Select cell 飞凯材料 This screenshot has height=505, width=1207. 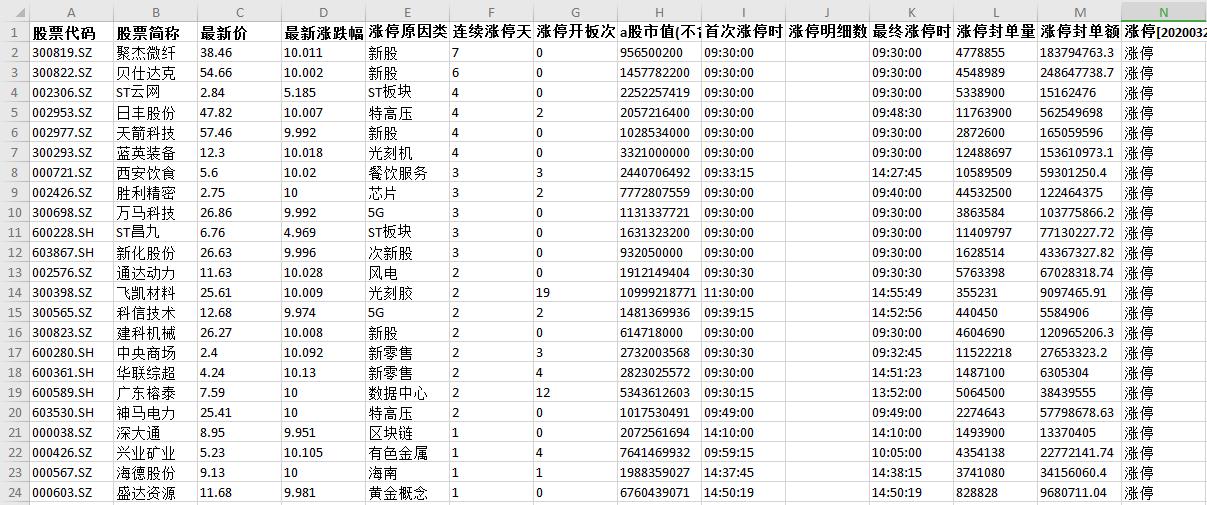155,292
